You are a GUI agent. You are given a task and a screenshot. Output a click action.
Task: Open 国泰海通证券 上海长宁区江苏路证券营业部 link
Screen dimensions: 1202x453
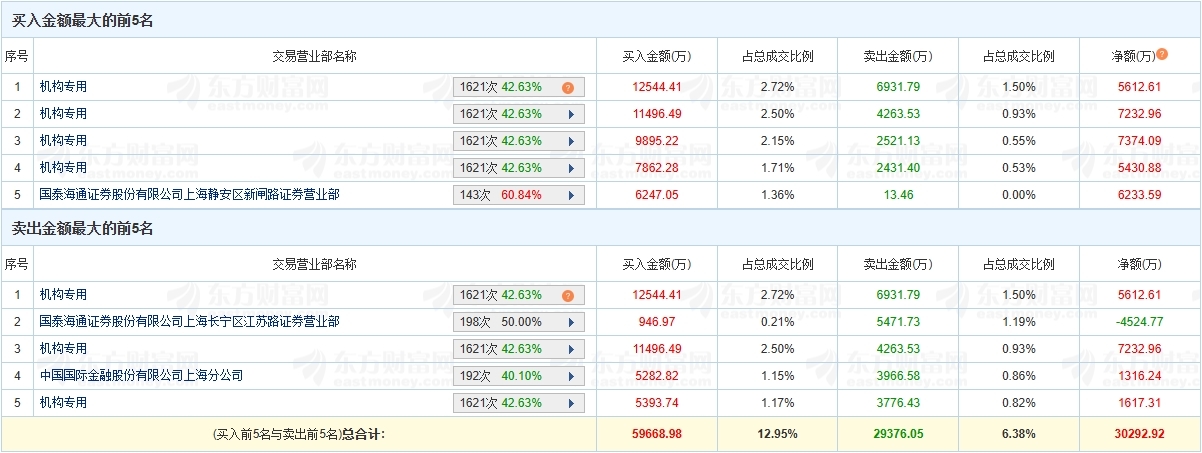pos(189,322)
